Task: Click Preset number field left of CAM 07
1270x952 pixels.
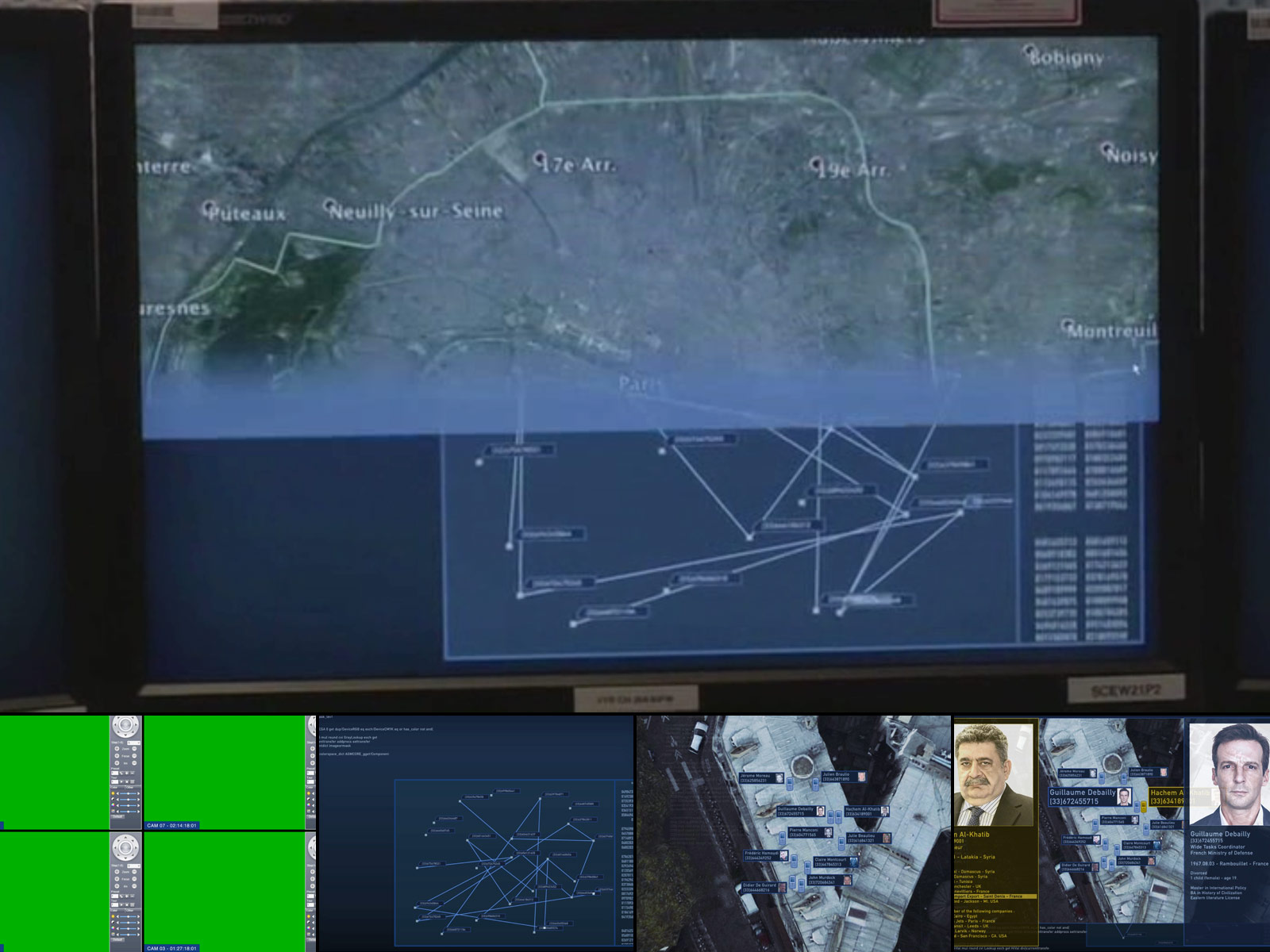Action: (x=115, y=773)
